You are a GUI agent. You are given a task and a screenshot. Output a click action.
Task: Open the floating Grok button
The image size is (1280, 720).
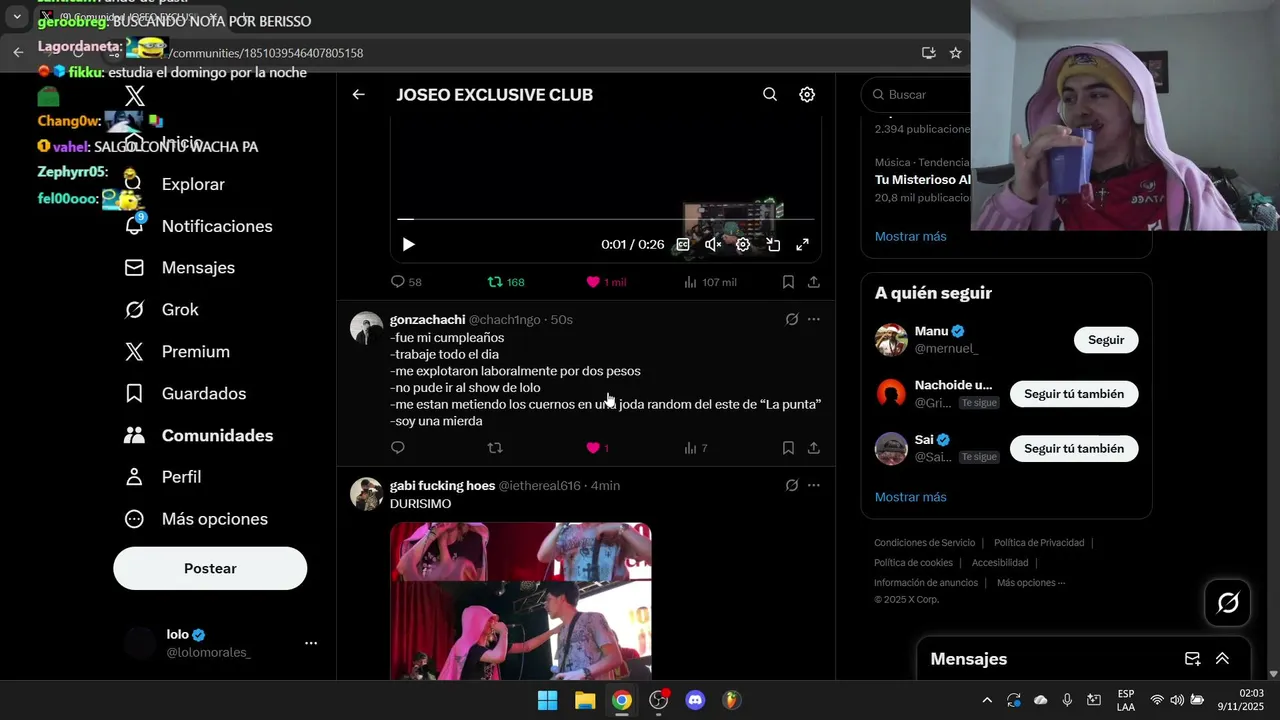(1228, 603)
